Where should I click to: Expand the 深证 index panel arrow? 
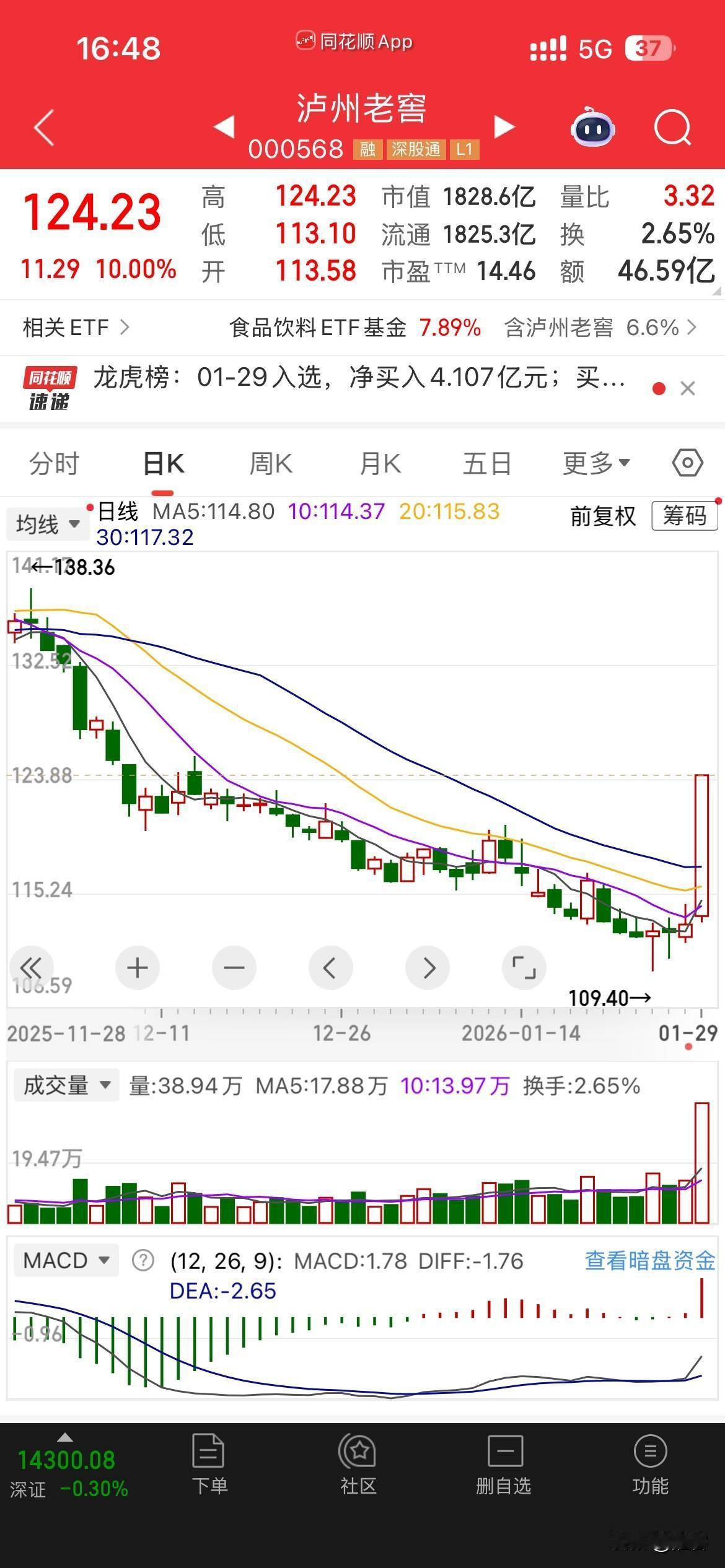pos(64,1437)
